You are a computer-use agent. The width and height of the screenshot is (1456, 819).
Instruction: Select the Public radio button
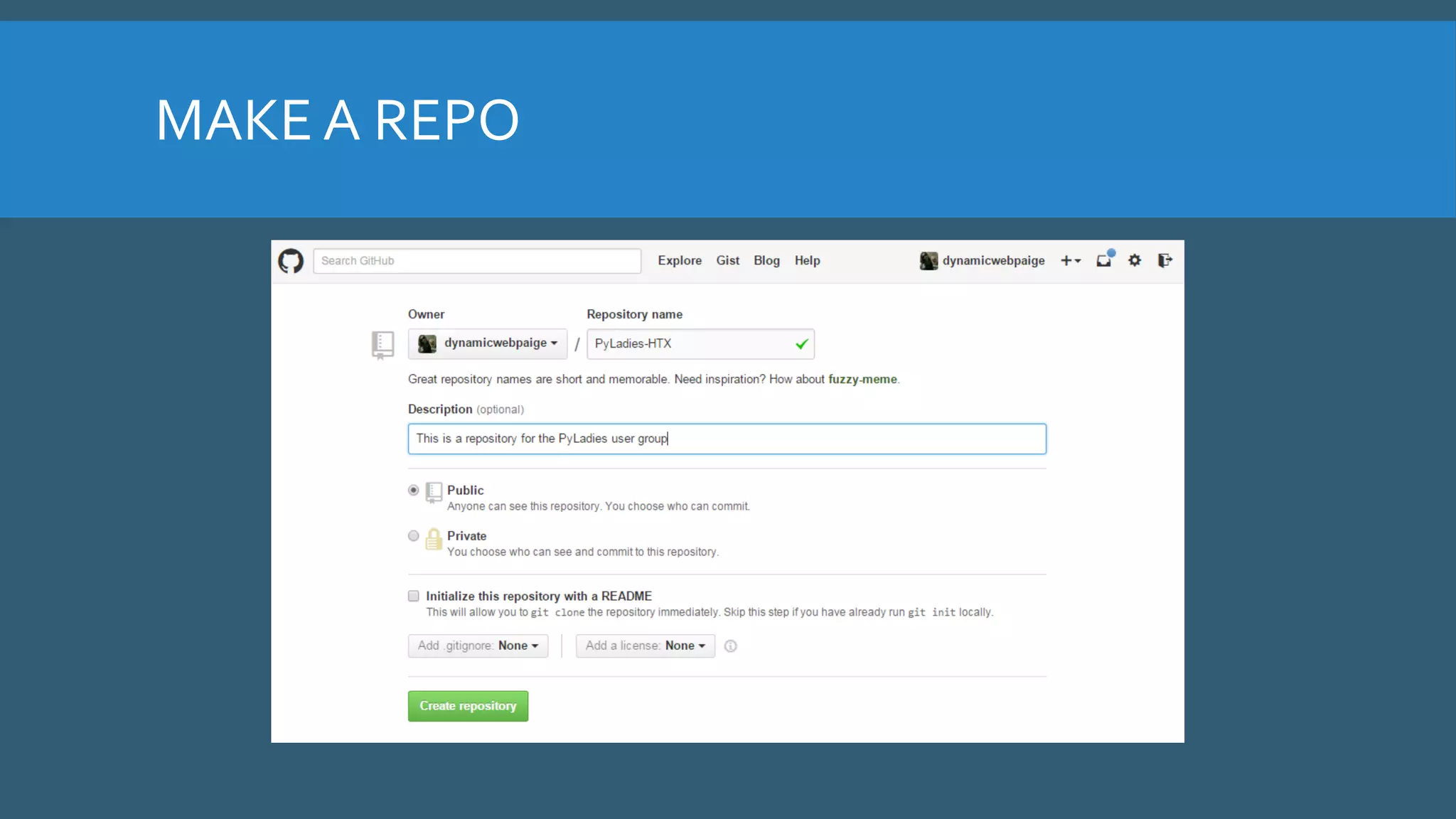(413, 490)
